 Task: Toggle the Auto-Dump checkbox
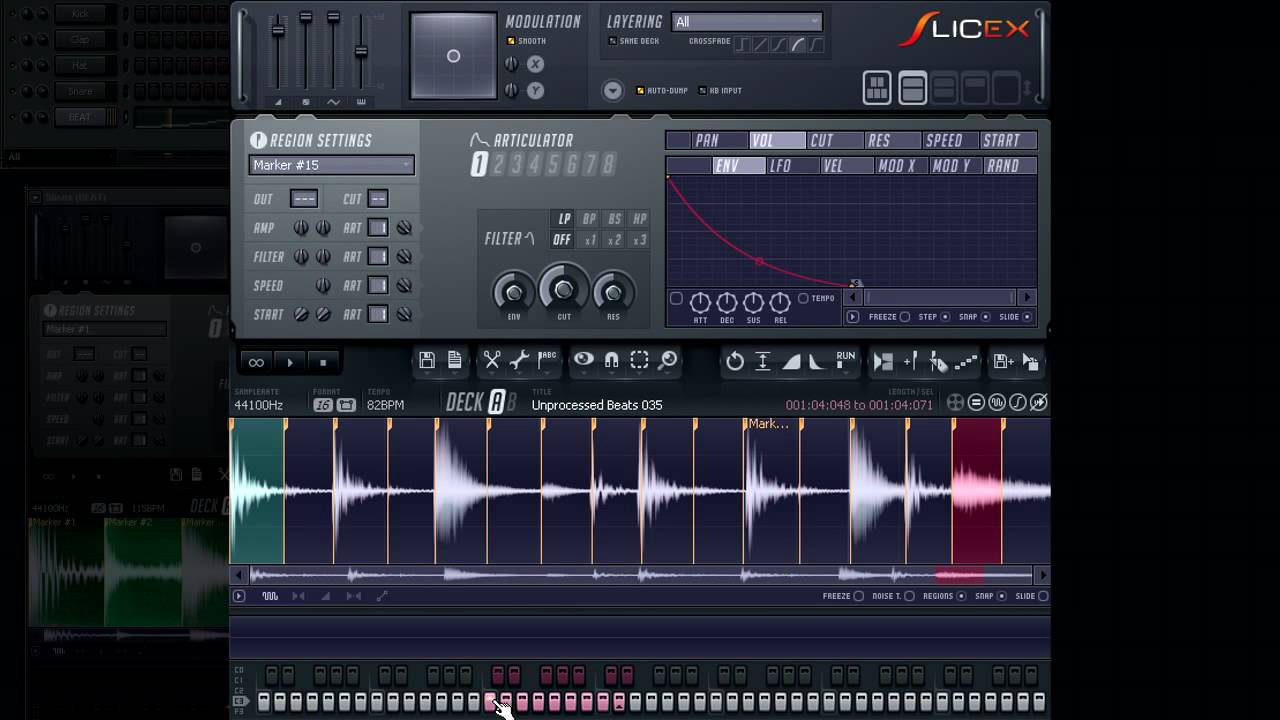(x=640, y=91)
